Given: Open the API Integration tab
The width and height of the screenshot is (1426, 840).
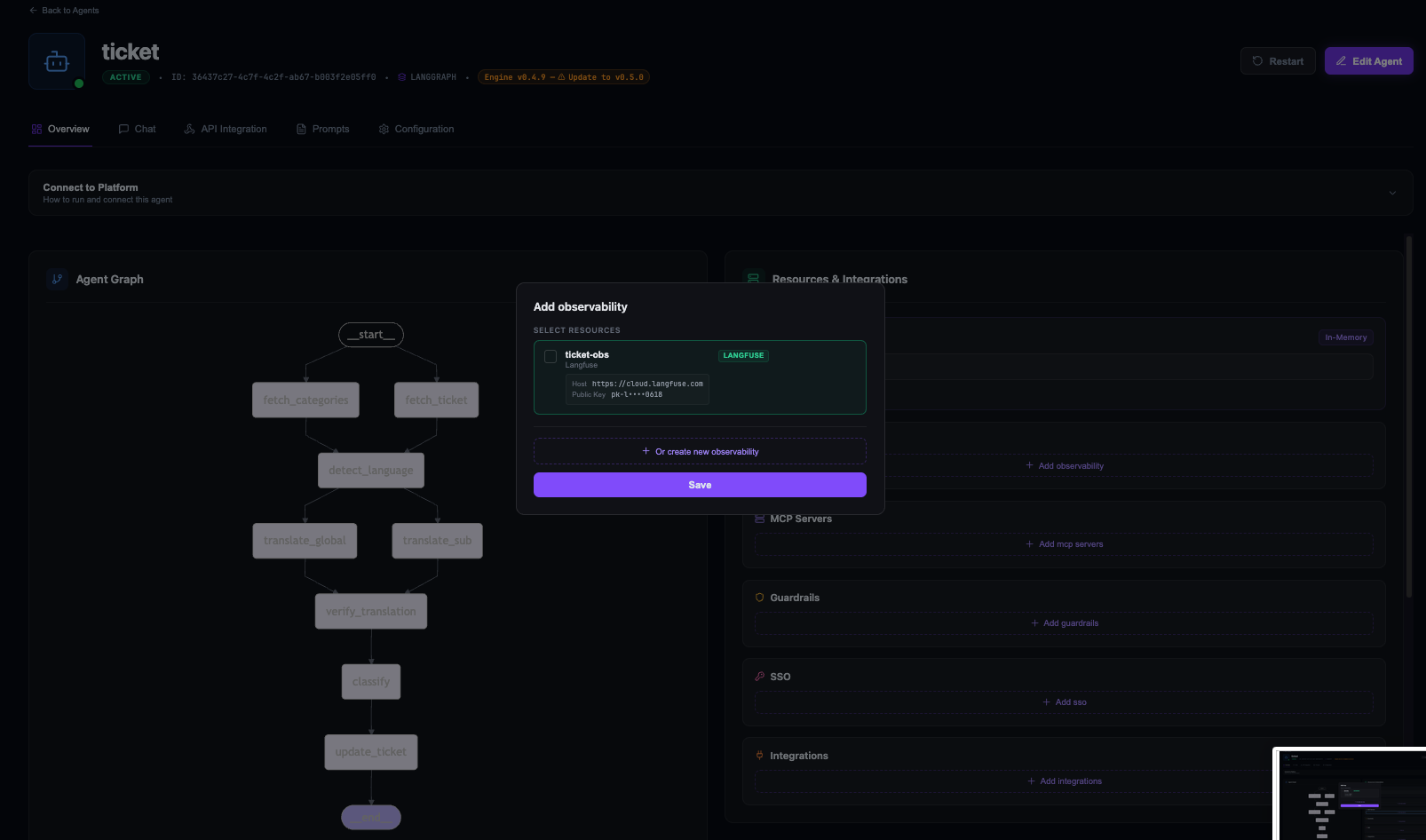Looking at the screenshot, I should coord(226,129).
